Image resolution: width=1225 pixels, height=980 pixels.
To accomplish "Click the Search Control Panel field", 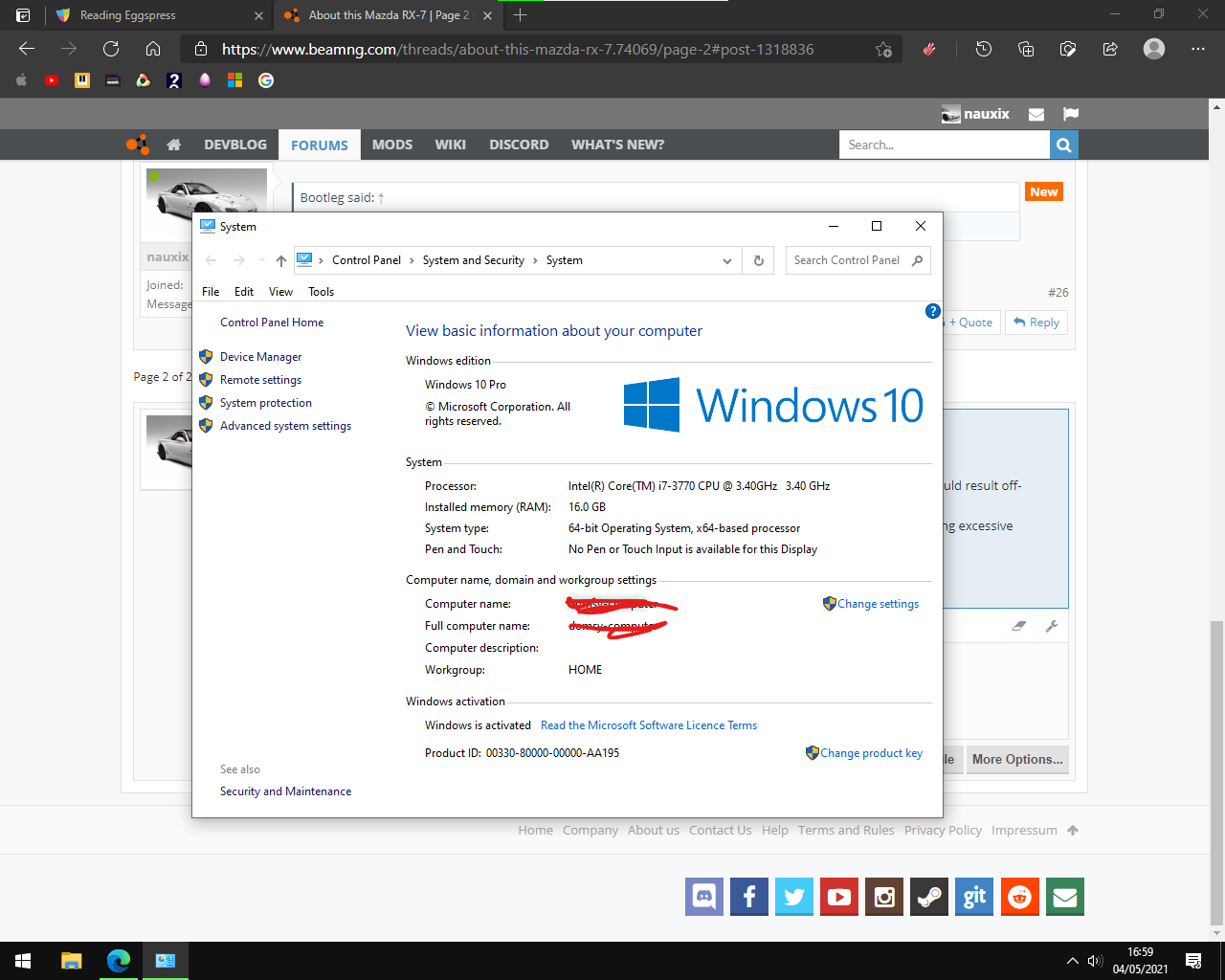I will [857, 260].
